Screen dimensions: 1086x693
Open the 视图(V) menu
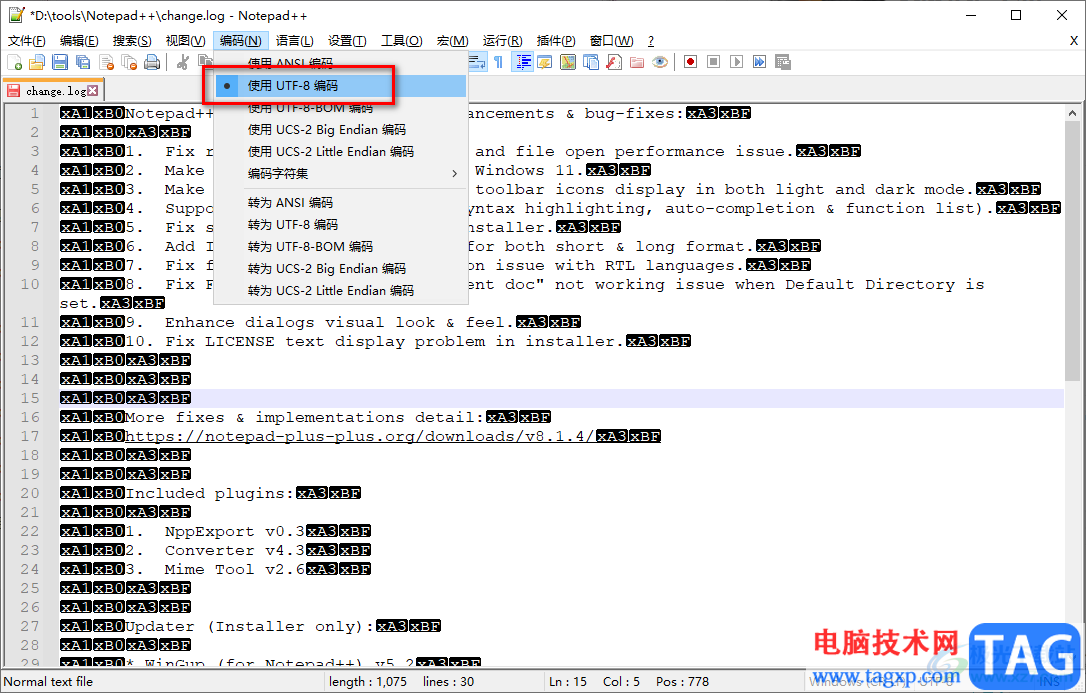point(185,41)
